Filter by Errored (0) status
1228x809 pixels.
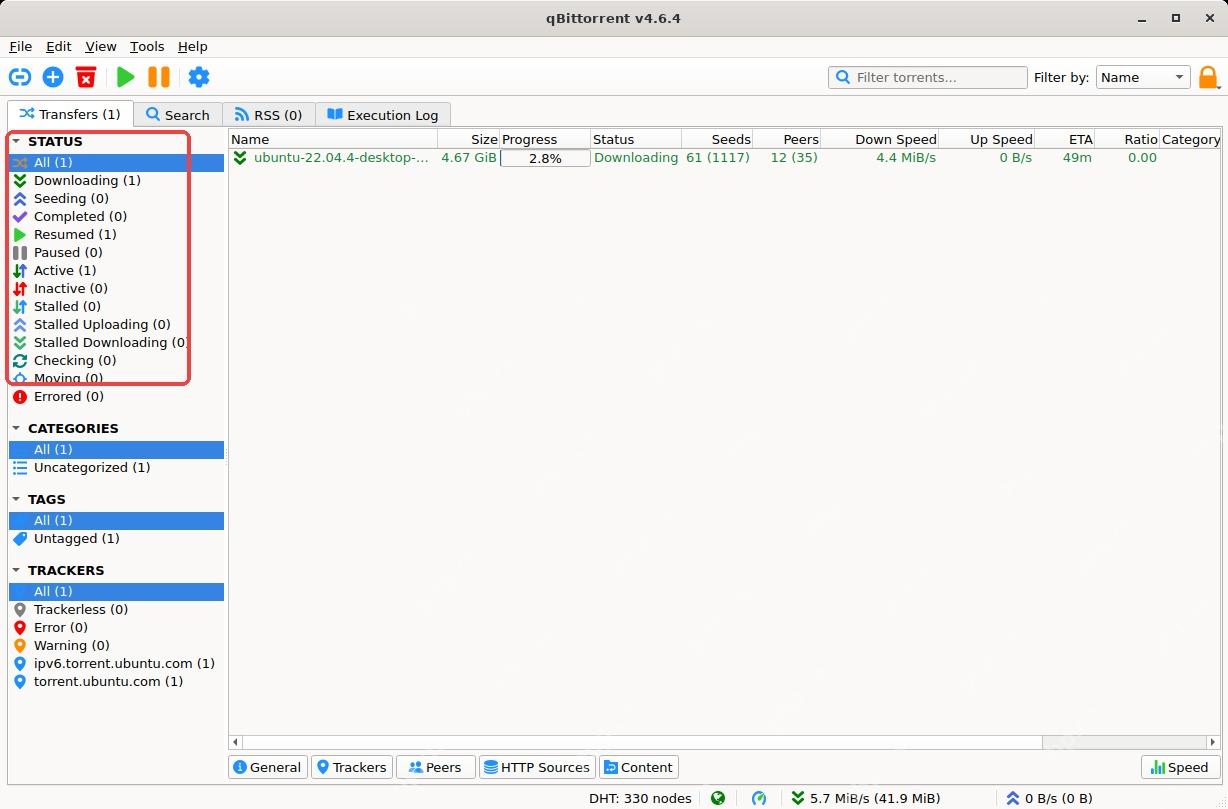pos(68,396)
